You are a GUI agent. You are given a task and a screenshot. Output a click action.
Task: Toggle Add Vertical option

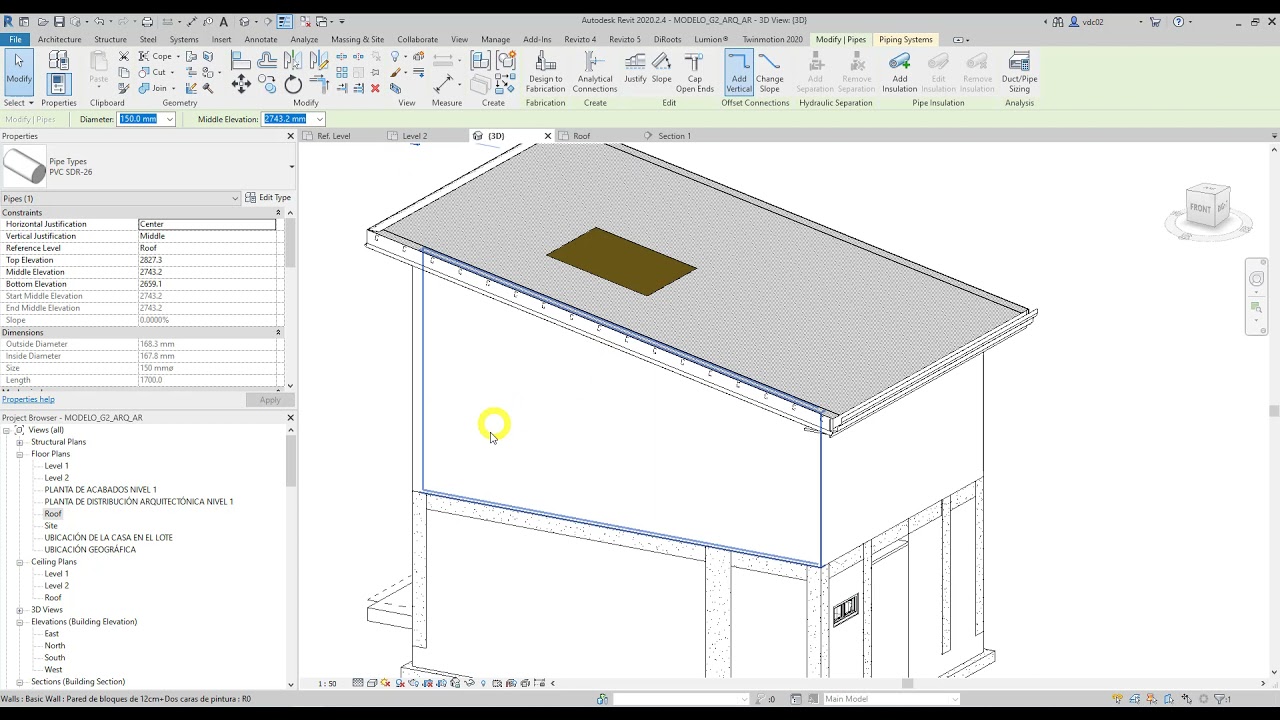(739, 73)
